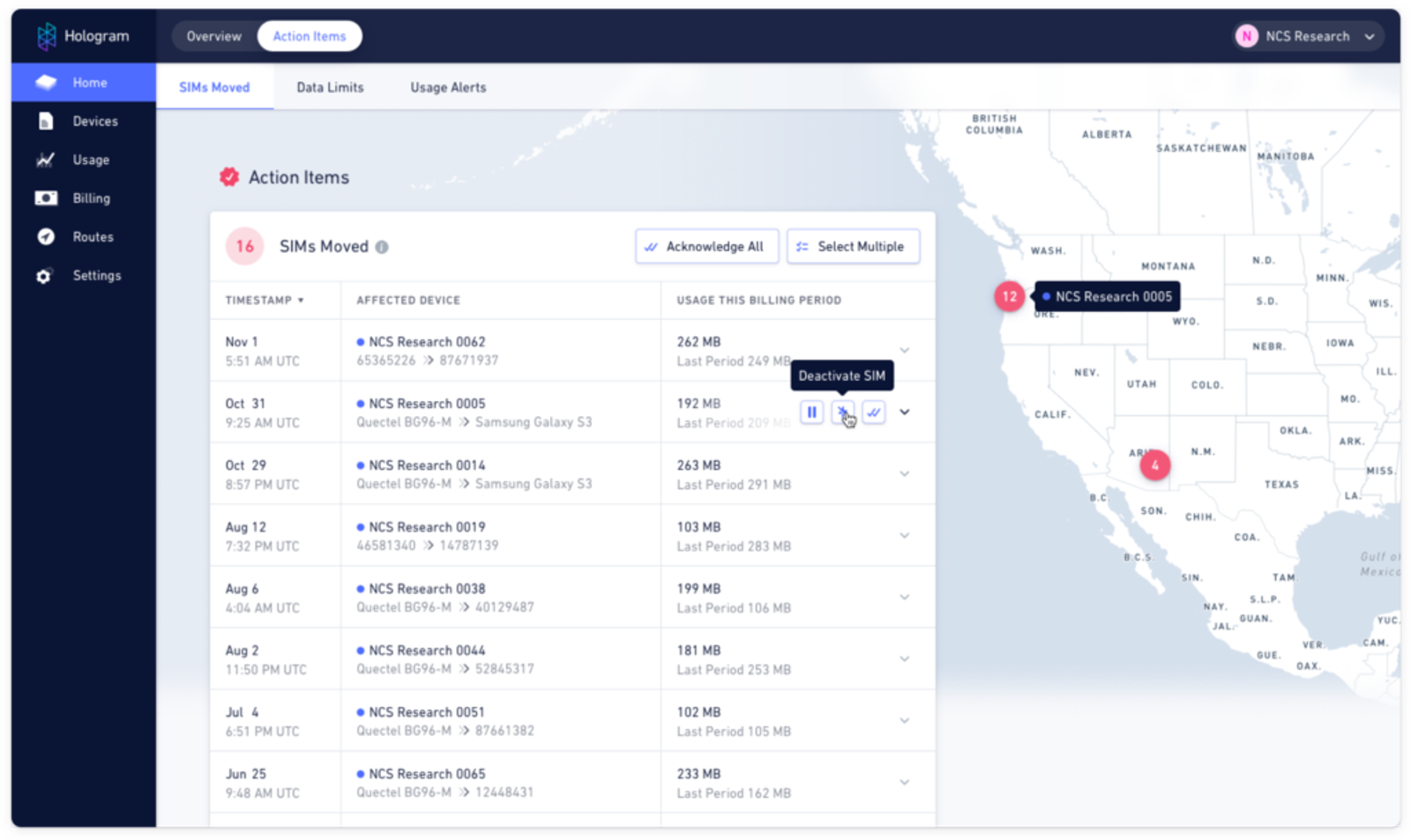Image resolution: width=1411 pixels, height=840 pixels.
Task: Open device NCS Research 0065
Action: tap(427, 774)
